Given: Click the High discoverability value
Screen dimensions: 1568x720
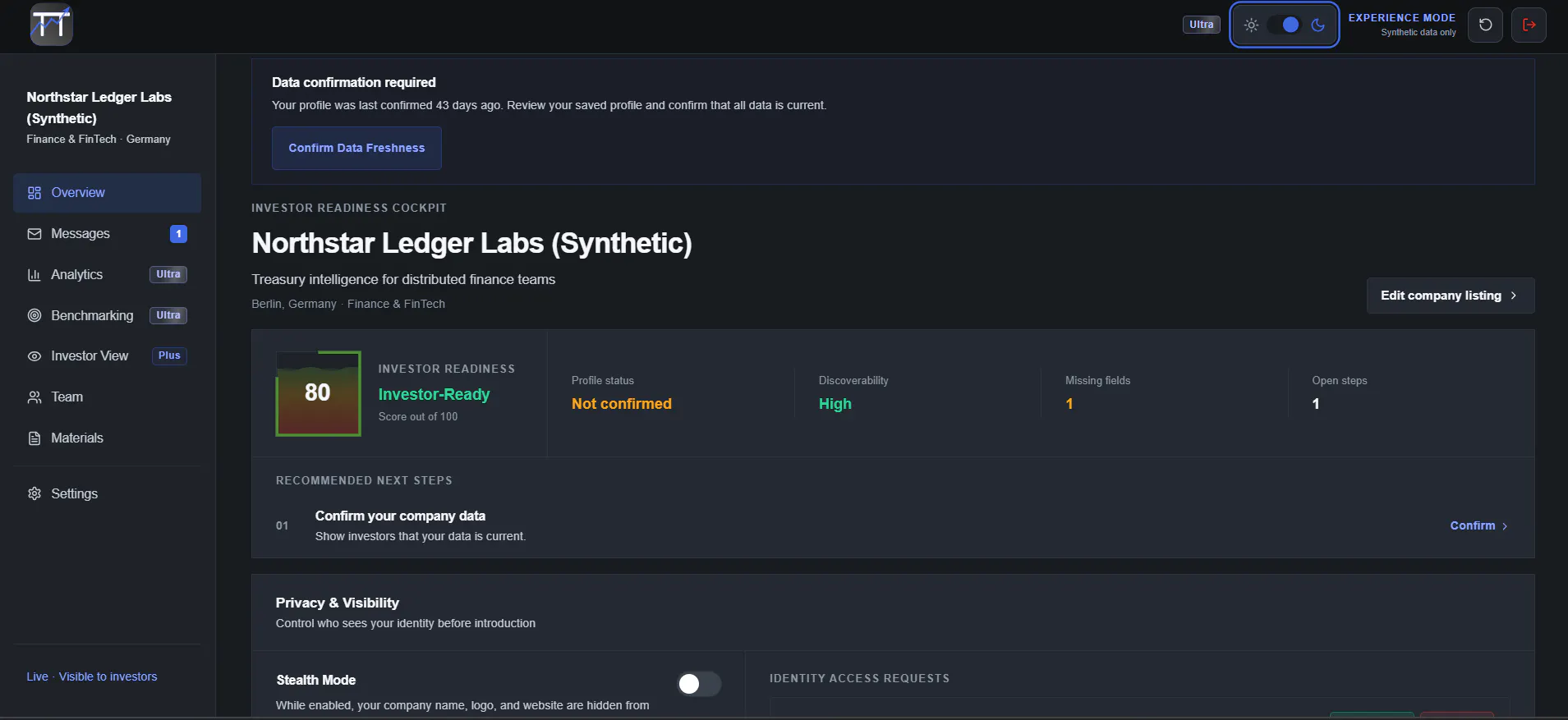Looking at the screenshot, I should [x=835, y=404].
